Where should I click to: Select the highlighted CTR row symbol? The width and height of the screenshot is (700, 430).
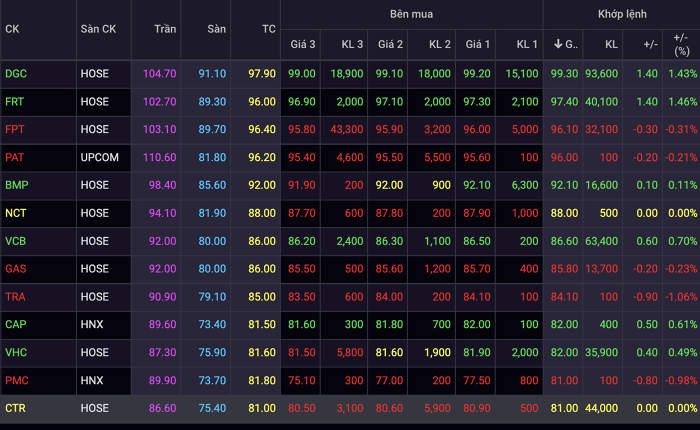[x=15, y=408]
